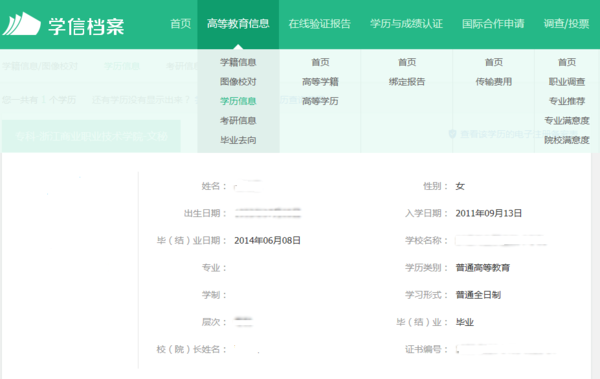Click the 普通全日制 value
The height and width of the screenshot is (379, 600).
tap(478, 295)
